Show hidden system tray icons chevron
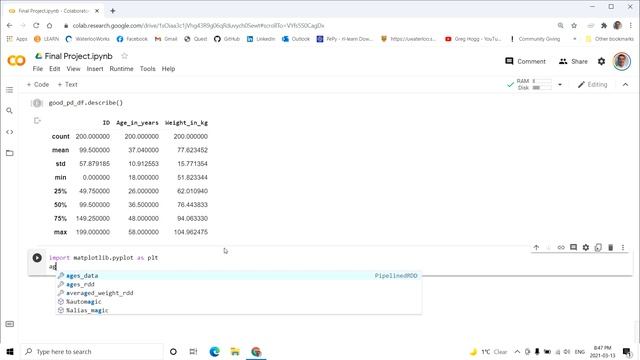 tap(517, 351)
